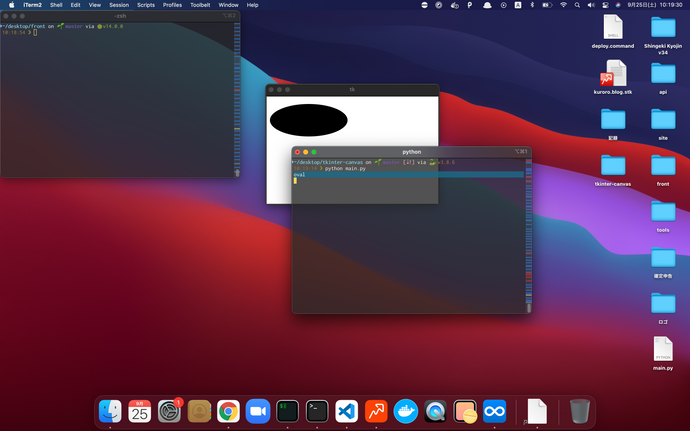This screenshot has width=690, height=431.
Task: Click the 'P' icon in menu bar
Action: pyautogui.click(x=470, y=5)
